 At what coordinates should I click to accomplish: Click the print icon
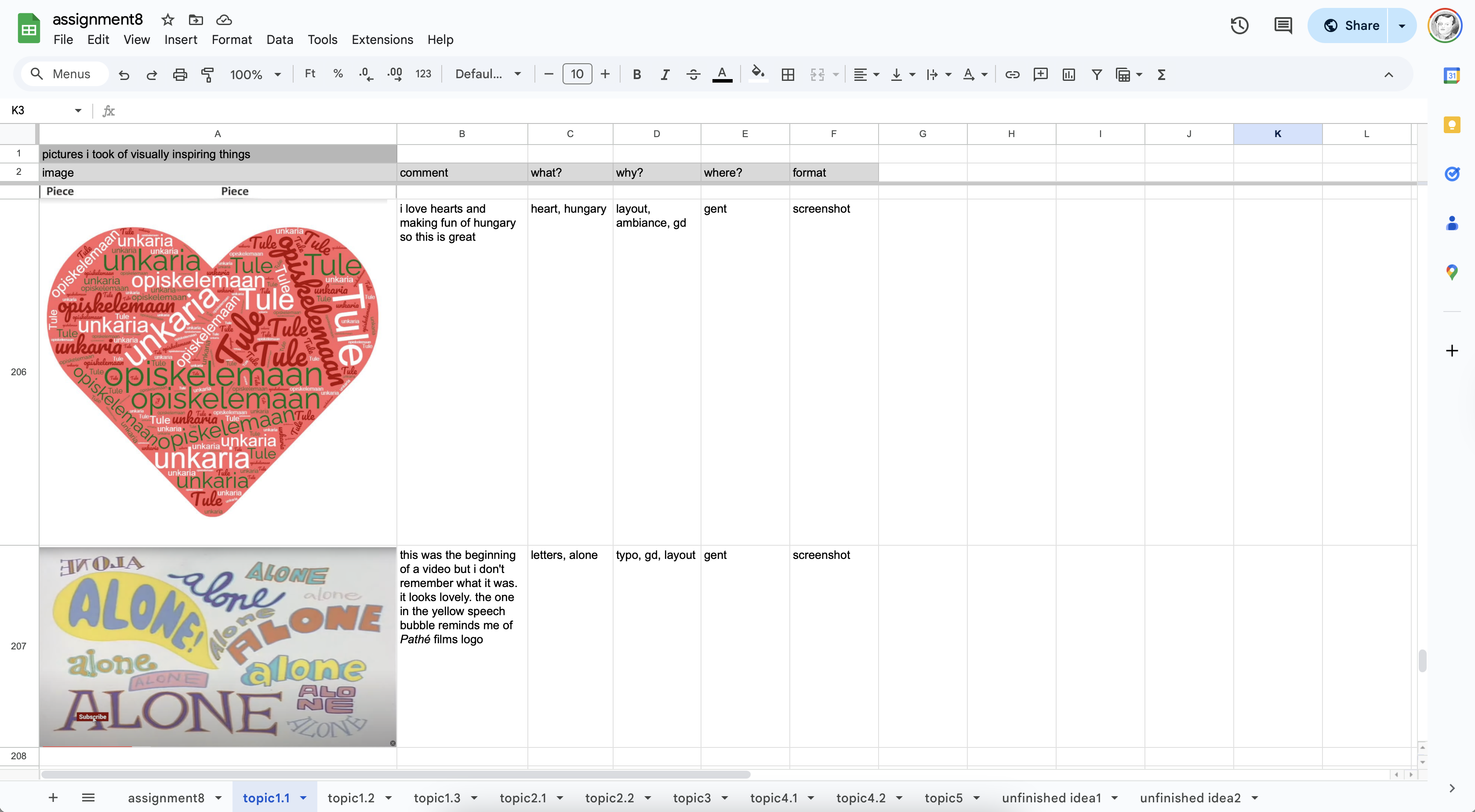click(x=180, y=74)
